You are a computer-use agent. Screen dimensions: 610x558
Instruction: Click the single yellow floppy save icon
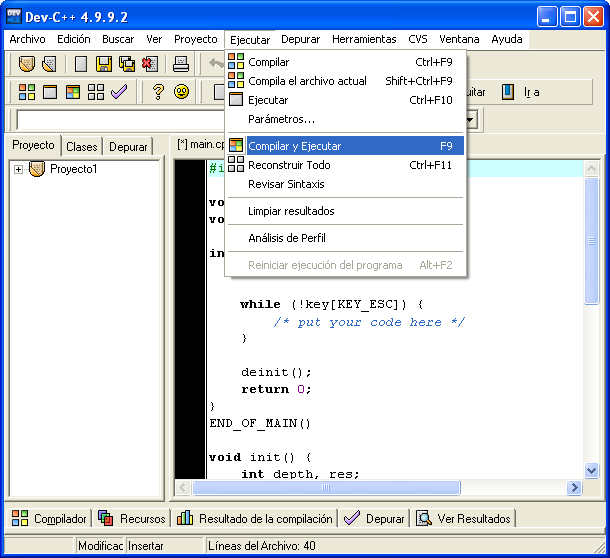[x=104, y=64]
